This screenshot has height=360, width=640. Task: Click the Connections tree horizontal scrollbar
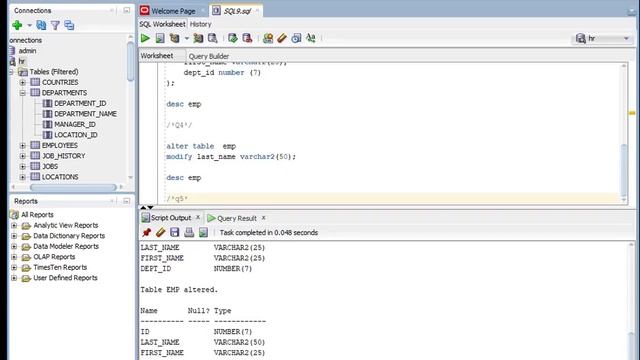point(73,187)
